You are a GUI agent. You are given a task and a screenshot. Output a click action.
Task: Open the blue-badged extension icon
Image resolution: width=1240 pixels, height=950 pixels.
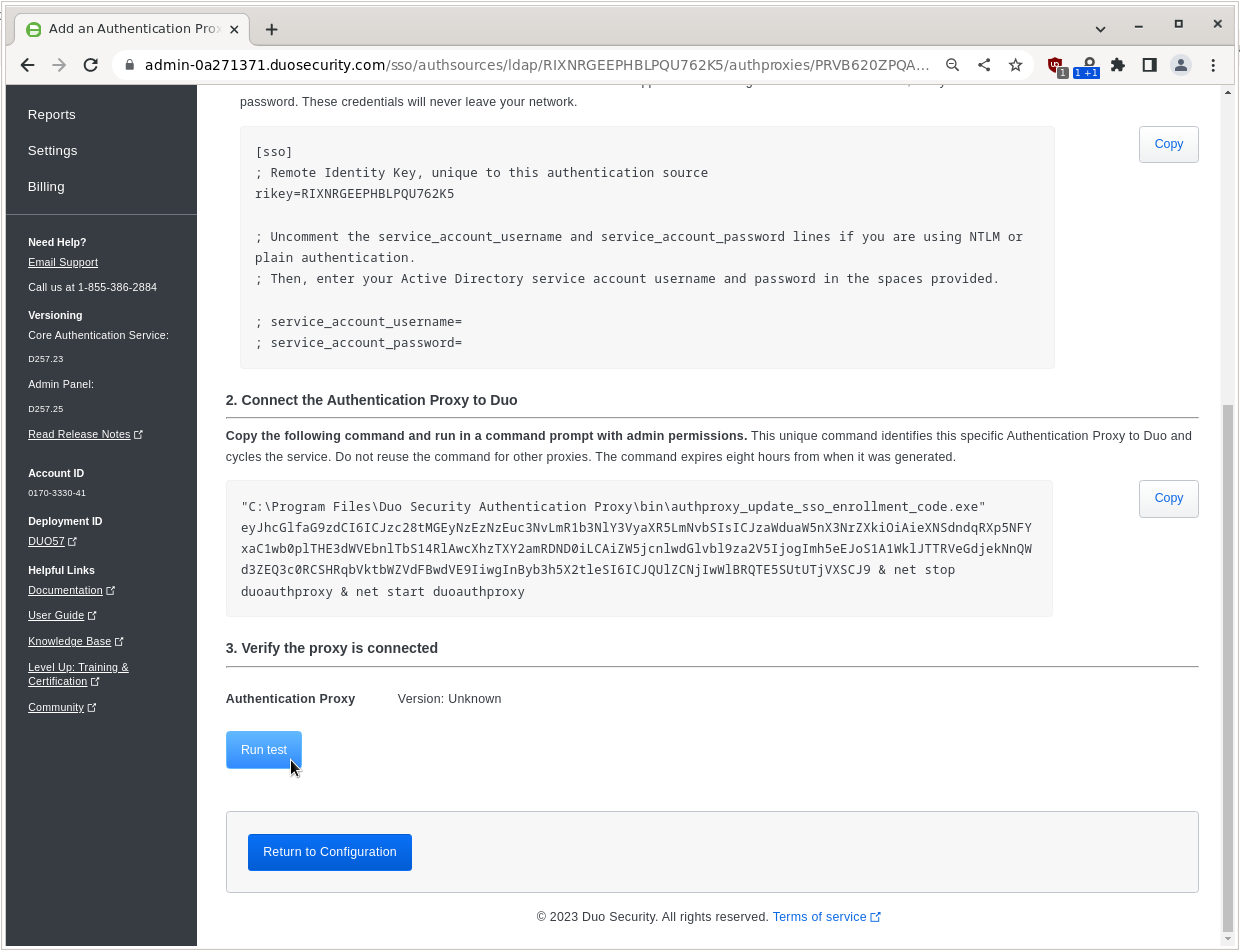click(x=1087, y=66)
